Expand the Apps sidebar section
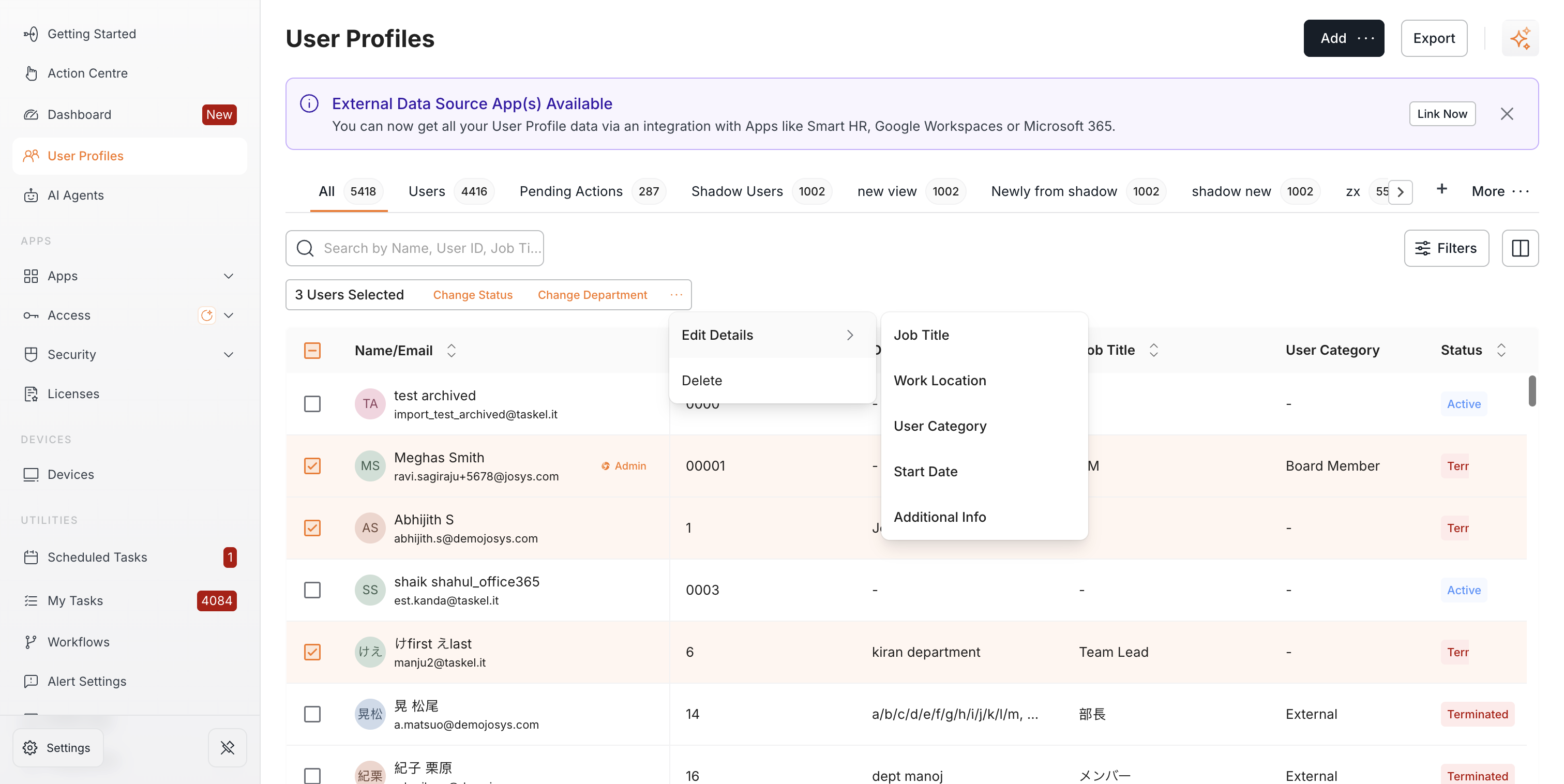 click(228, 276)
